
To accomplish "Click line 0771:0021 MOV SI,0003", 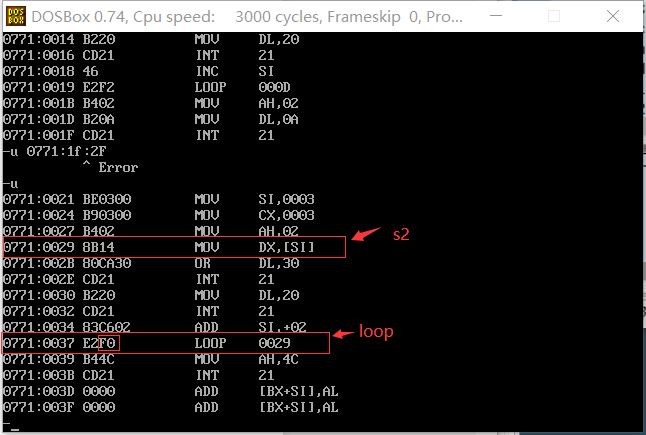I will click(159, 199).
